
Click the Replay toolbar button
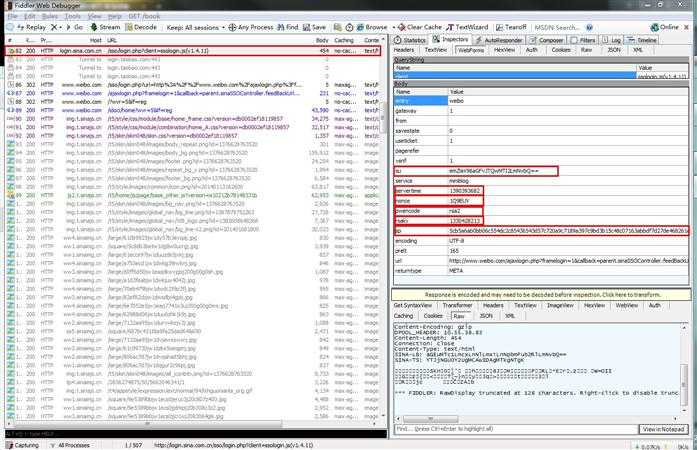pos(32,27)
